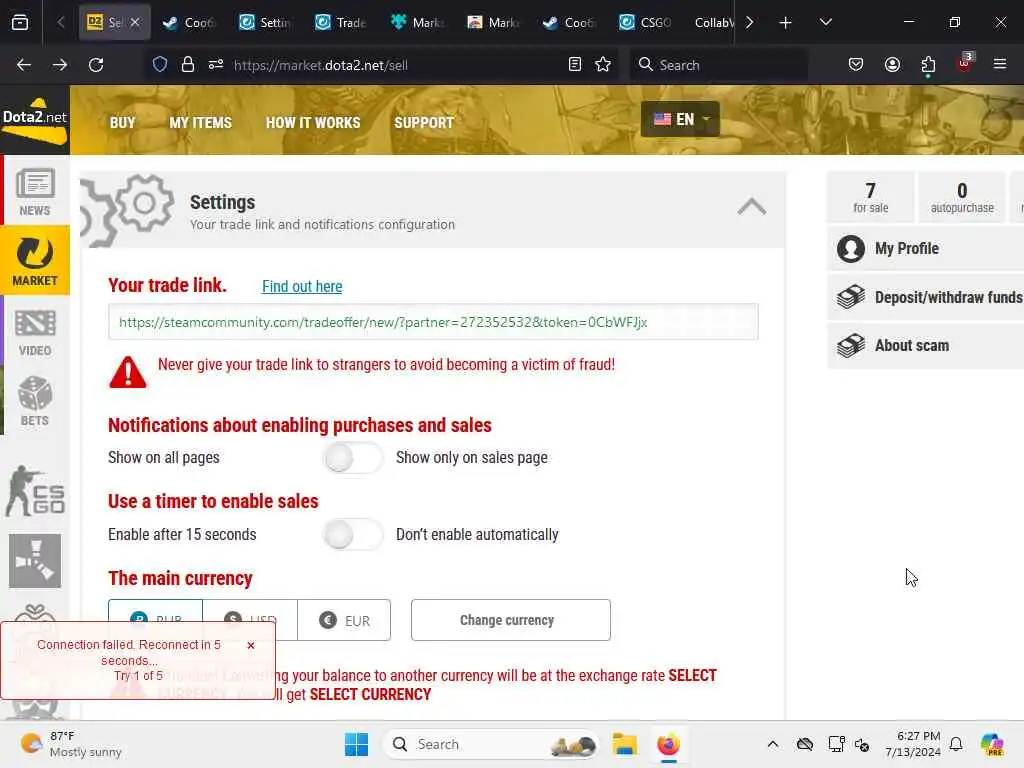The width and height of the screenshot is (1024, 768).
Task: Open the Rust game market icon
Action: 35,560
